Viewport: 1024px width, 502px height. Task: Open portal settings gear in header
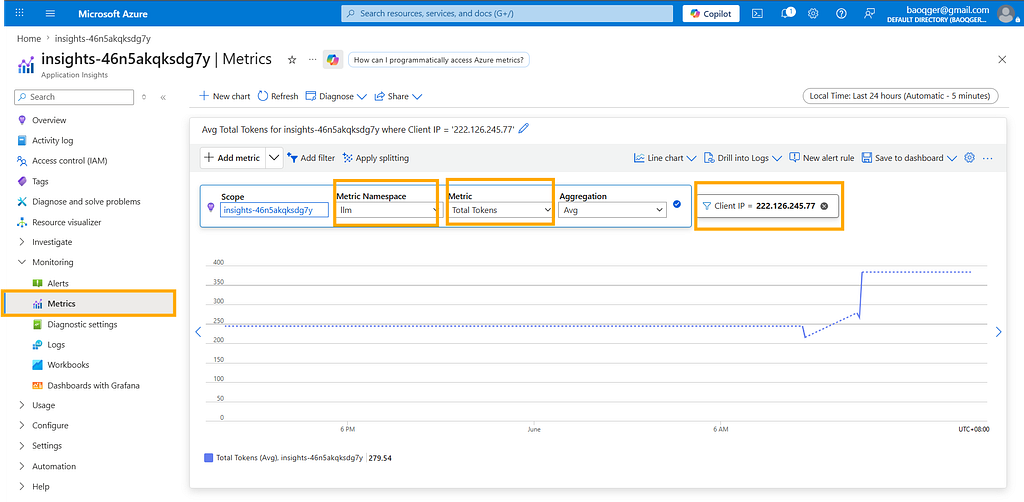pos(813,13)
